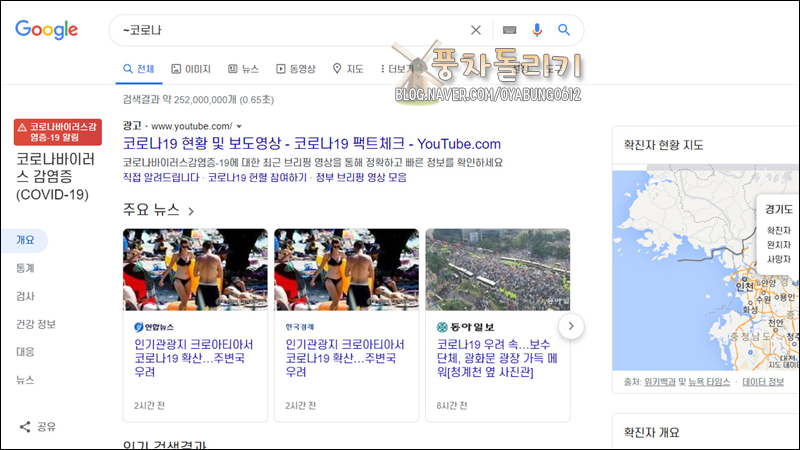Open the 코로나19 현황 및 보도영상 YouTube ad link
The image size is (800, 450).
click(312, 144)
